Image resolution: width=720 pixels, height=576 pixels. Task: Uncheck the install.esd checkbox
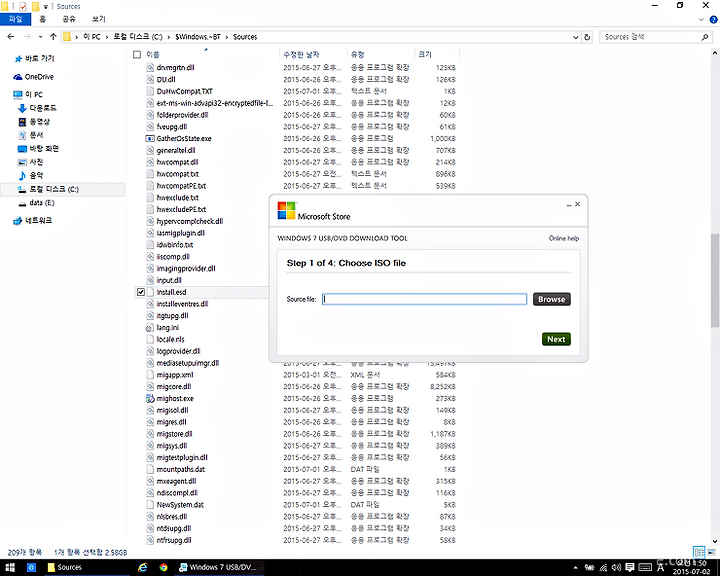pyautogui.click(x=141, y=292)
